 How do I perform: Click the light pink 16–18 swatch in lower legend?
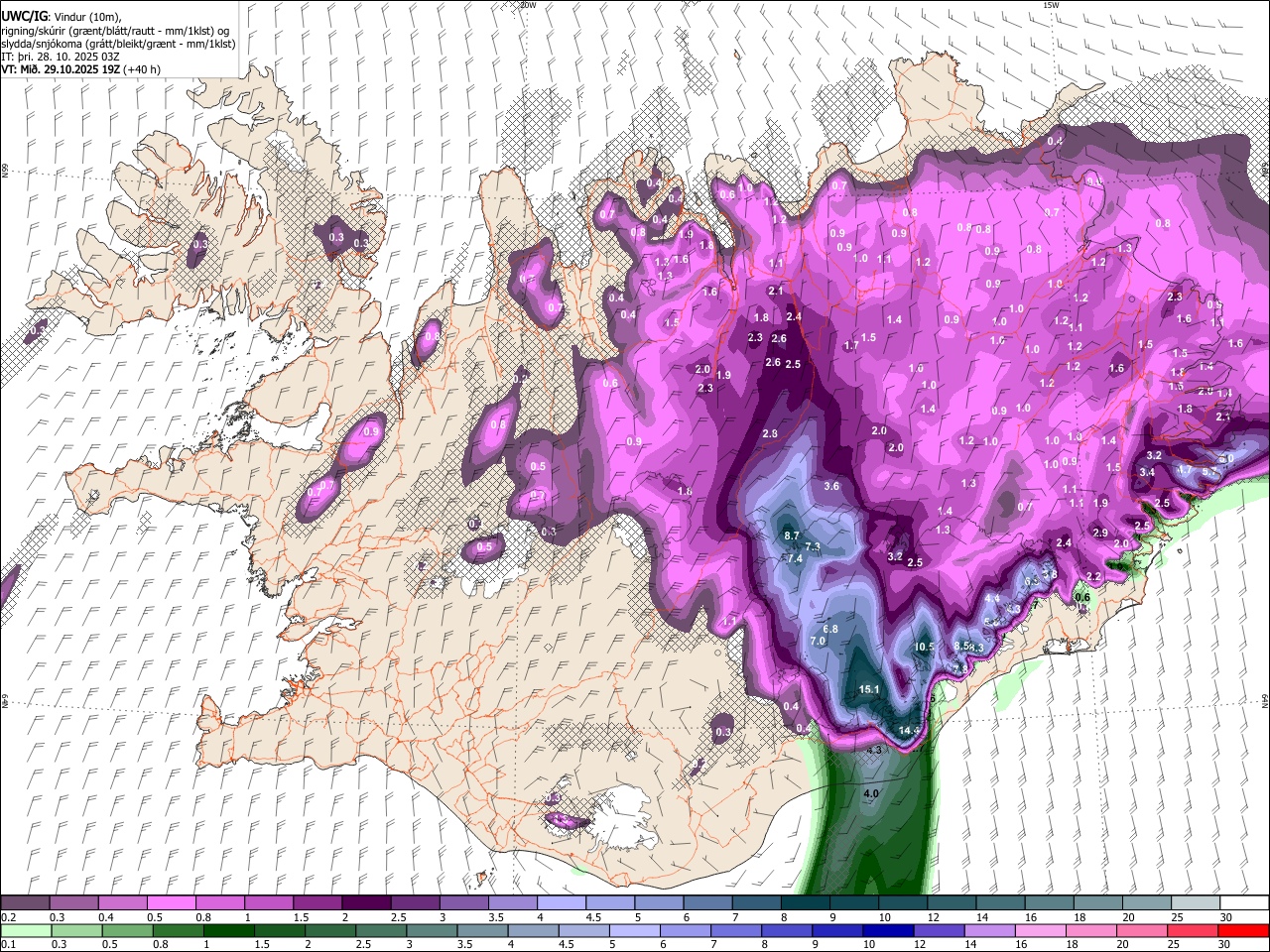click(1038, 930)
